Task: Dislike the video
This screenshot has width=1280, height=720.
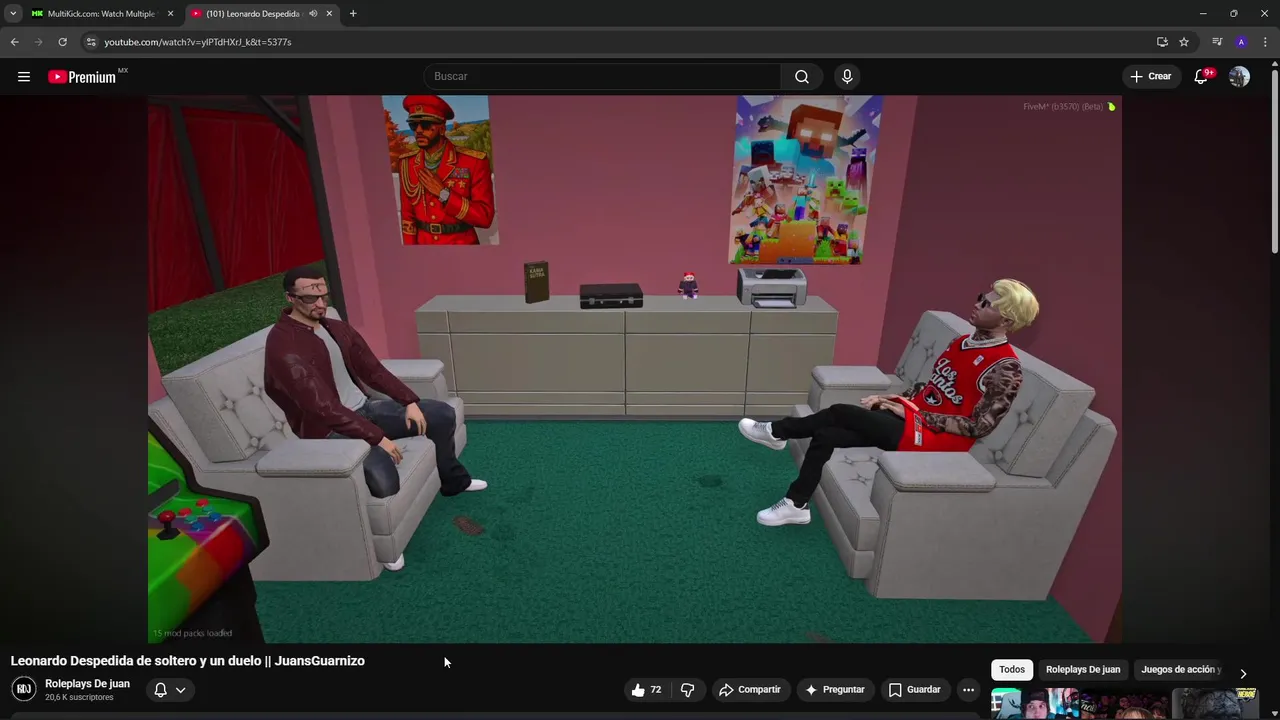Action: [x=687, y=690]
